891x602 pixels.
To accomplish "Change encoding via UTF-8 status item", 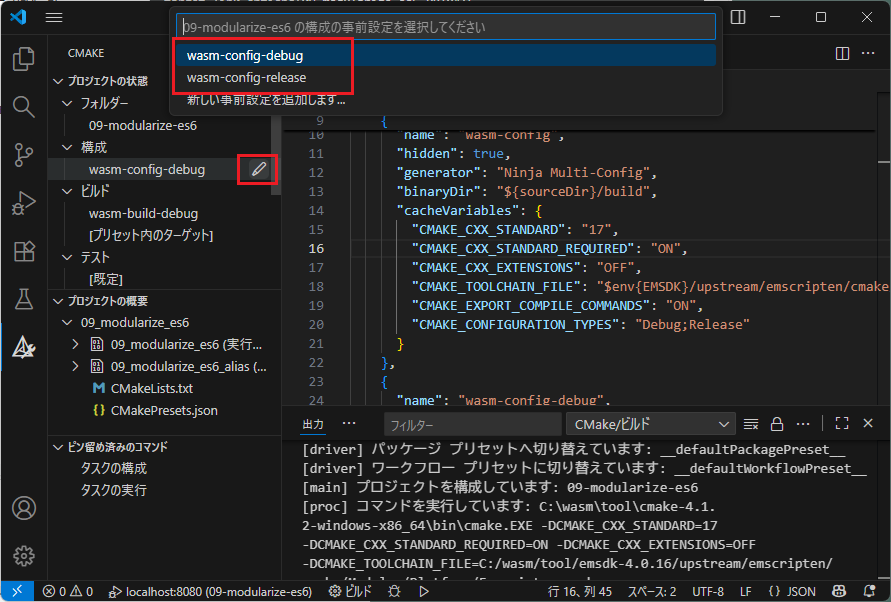I will pos(707,592).
